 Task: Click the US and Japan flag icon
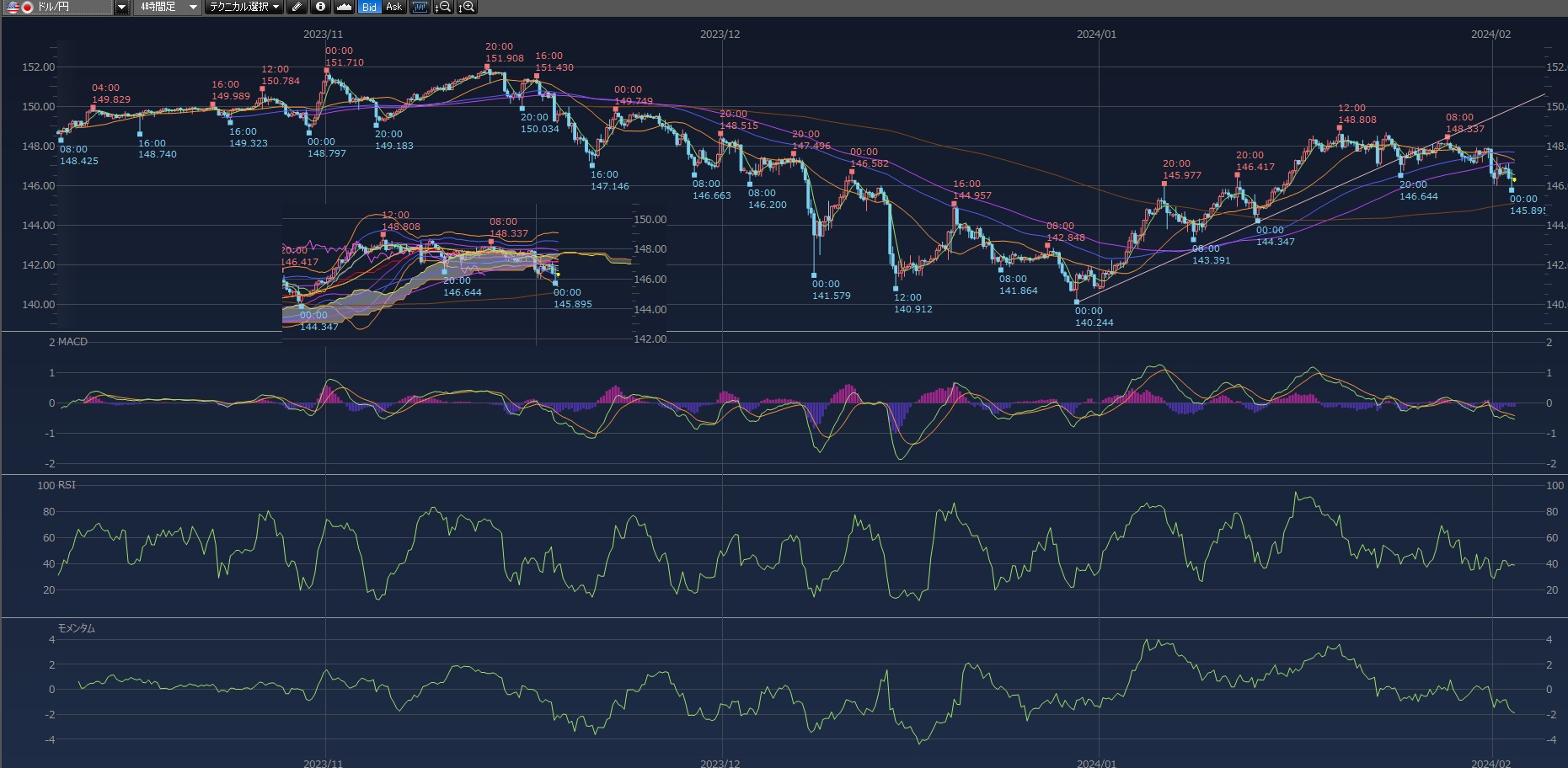19,7
